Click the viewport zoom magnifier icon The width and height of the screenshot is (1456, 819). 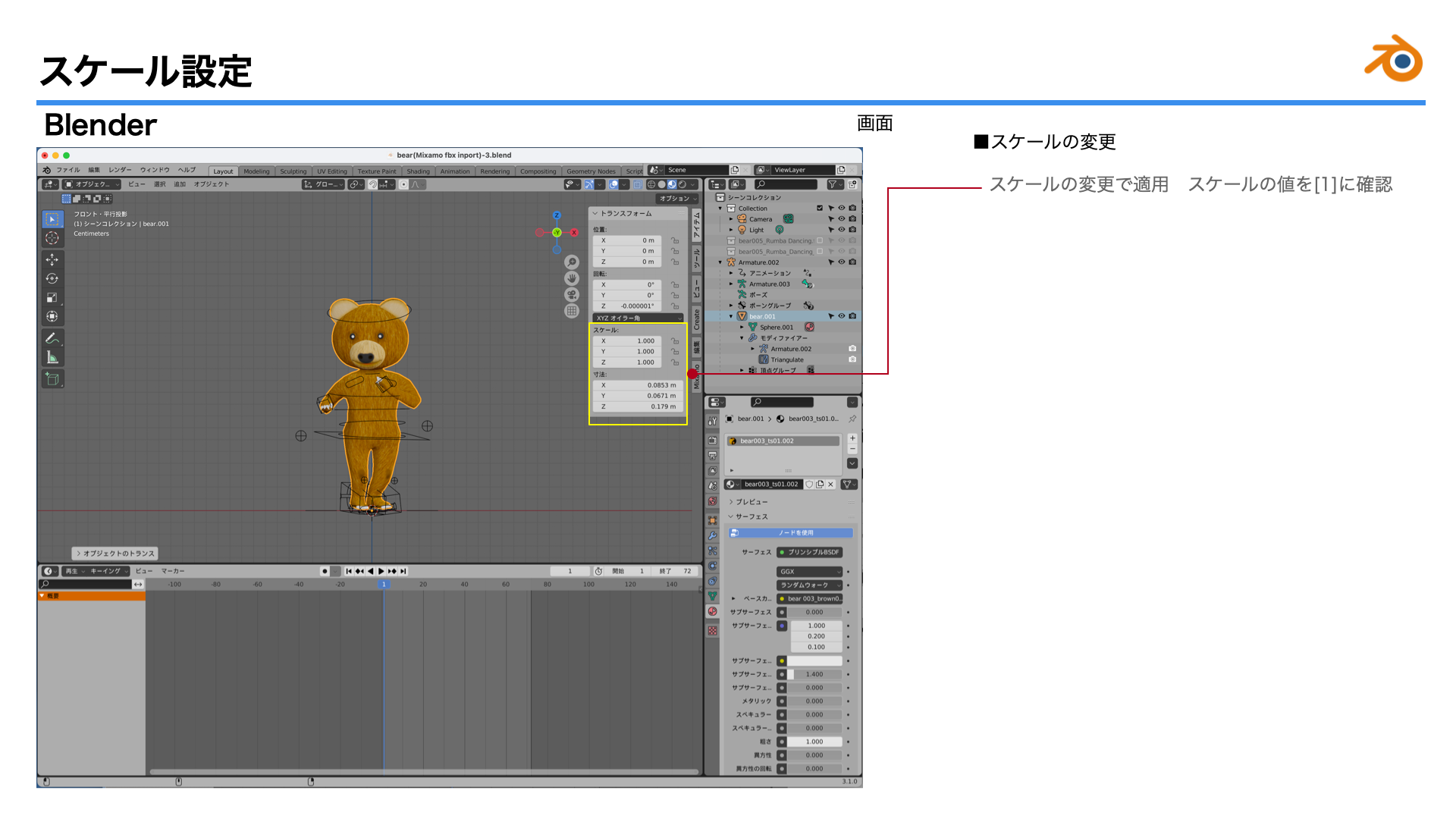tap(572, 262)
